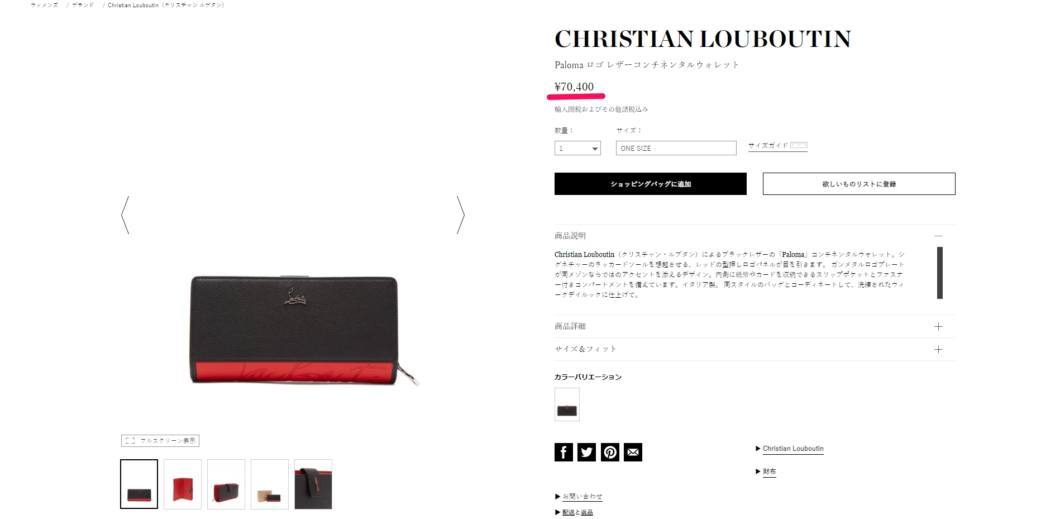
Task: Pin product with Pinterest icon
Action: (610, 452)
